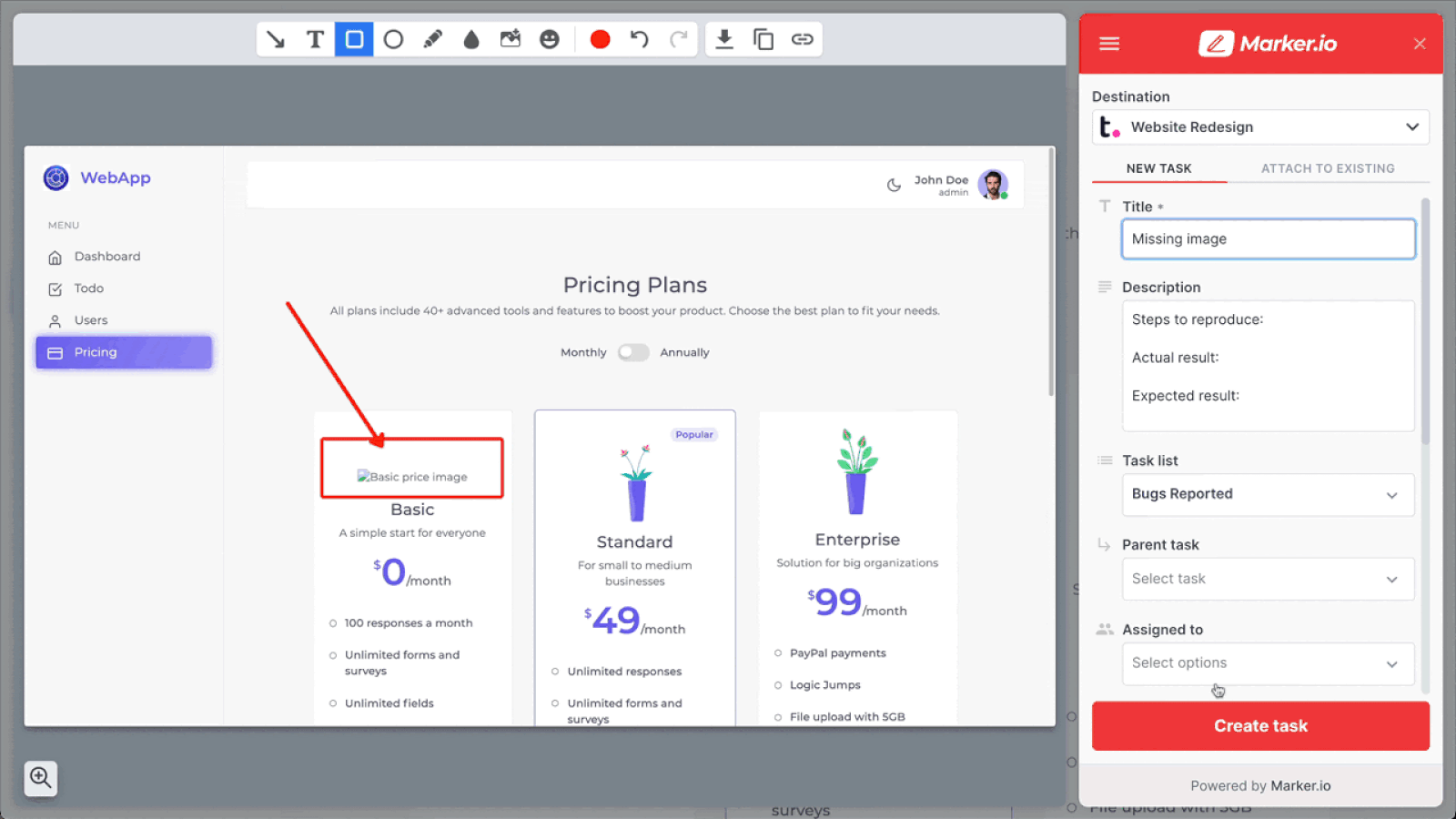Image resolution: width=1456 pixels, height=819 pixels.
Task: Expand the Assigned to Select options dropdown
Action: (x=1268, y=663)
